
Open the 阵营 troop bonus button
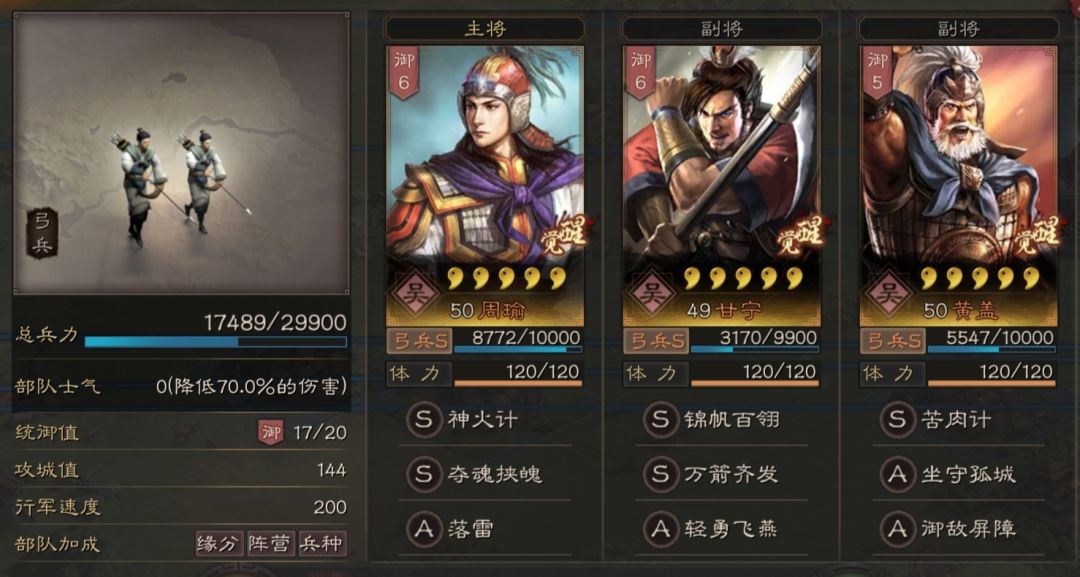[270, 543]
